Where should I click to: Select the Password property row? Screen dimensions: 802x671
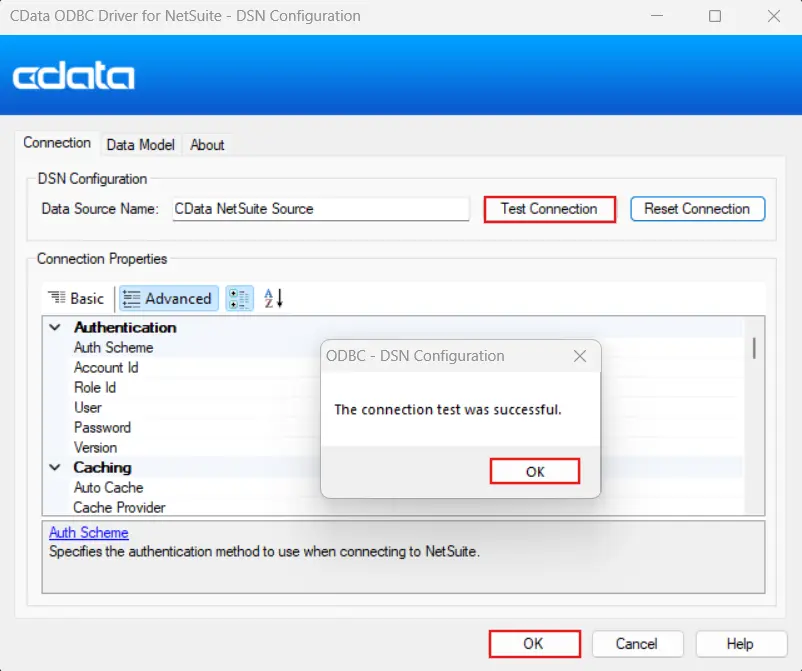(x=105, y=427)
